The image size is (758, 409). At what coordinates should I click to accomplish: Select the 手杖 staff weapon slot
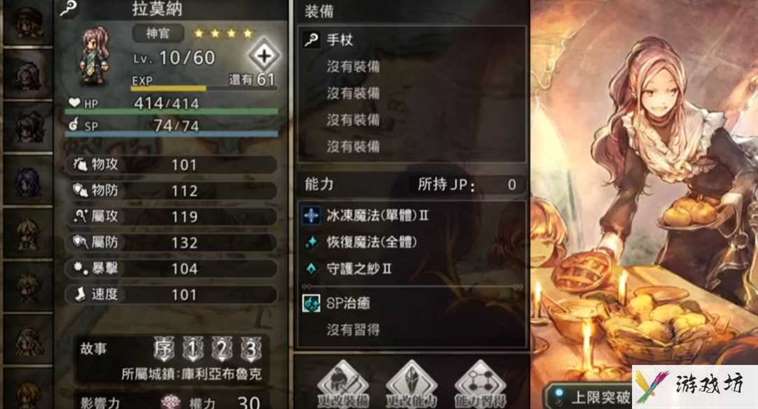click(x=411, y=40)
